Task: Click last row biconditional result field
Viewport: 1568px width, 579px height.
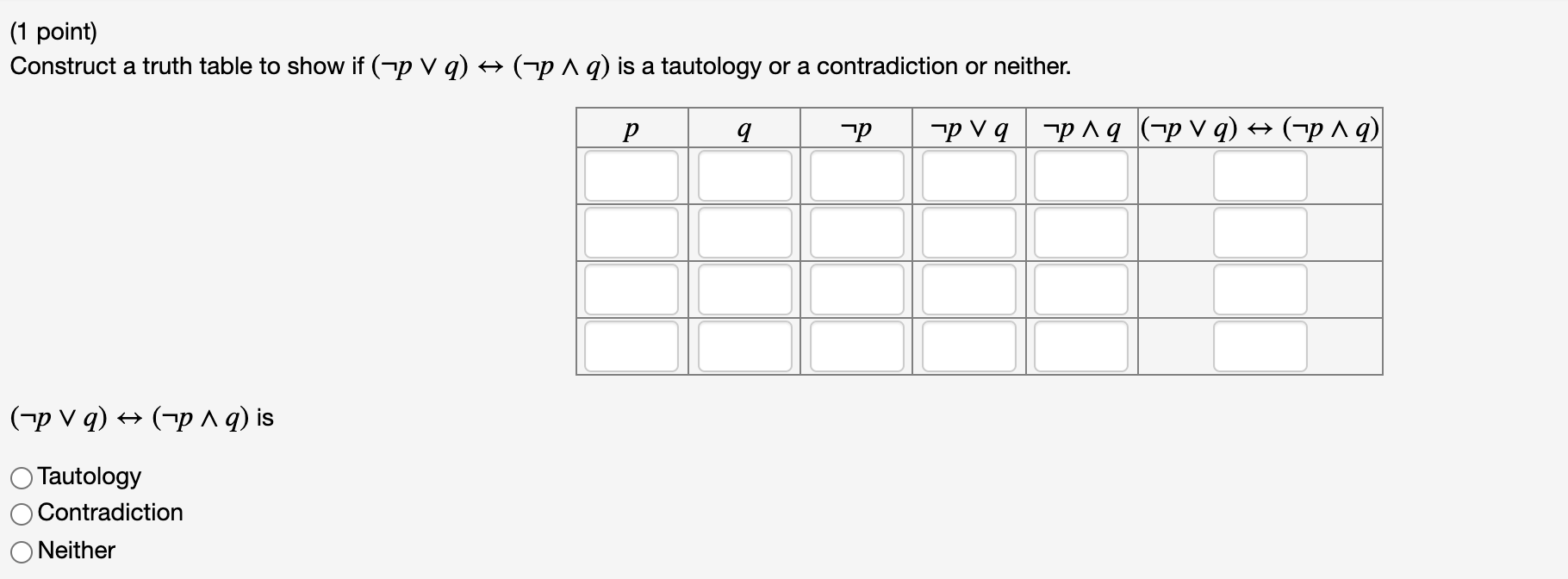Action: 1260,346
